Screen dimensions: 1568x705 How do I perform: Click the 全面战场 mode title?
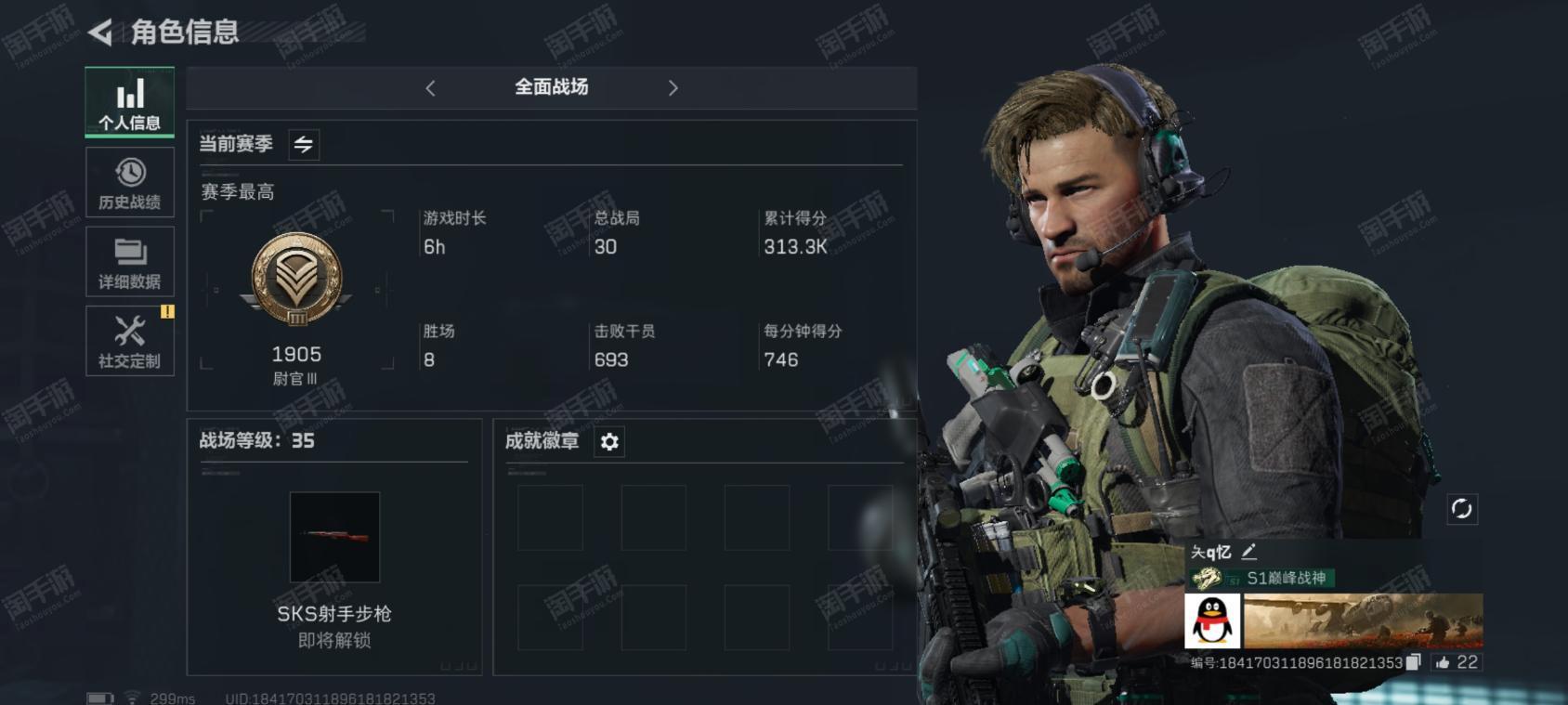tap(552, 87)
